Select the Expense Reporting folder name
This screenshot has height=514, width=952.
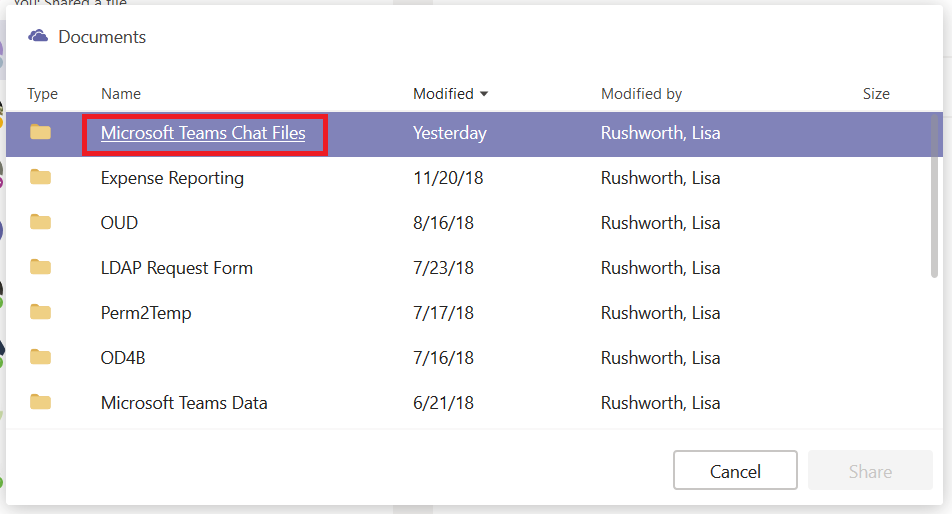[x=172, y=178]
